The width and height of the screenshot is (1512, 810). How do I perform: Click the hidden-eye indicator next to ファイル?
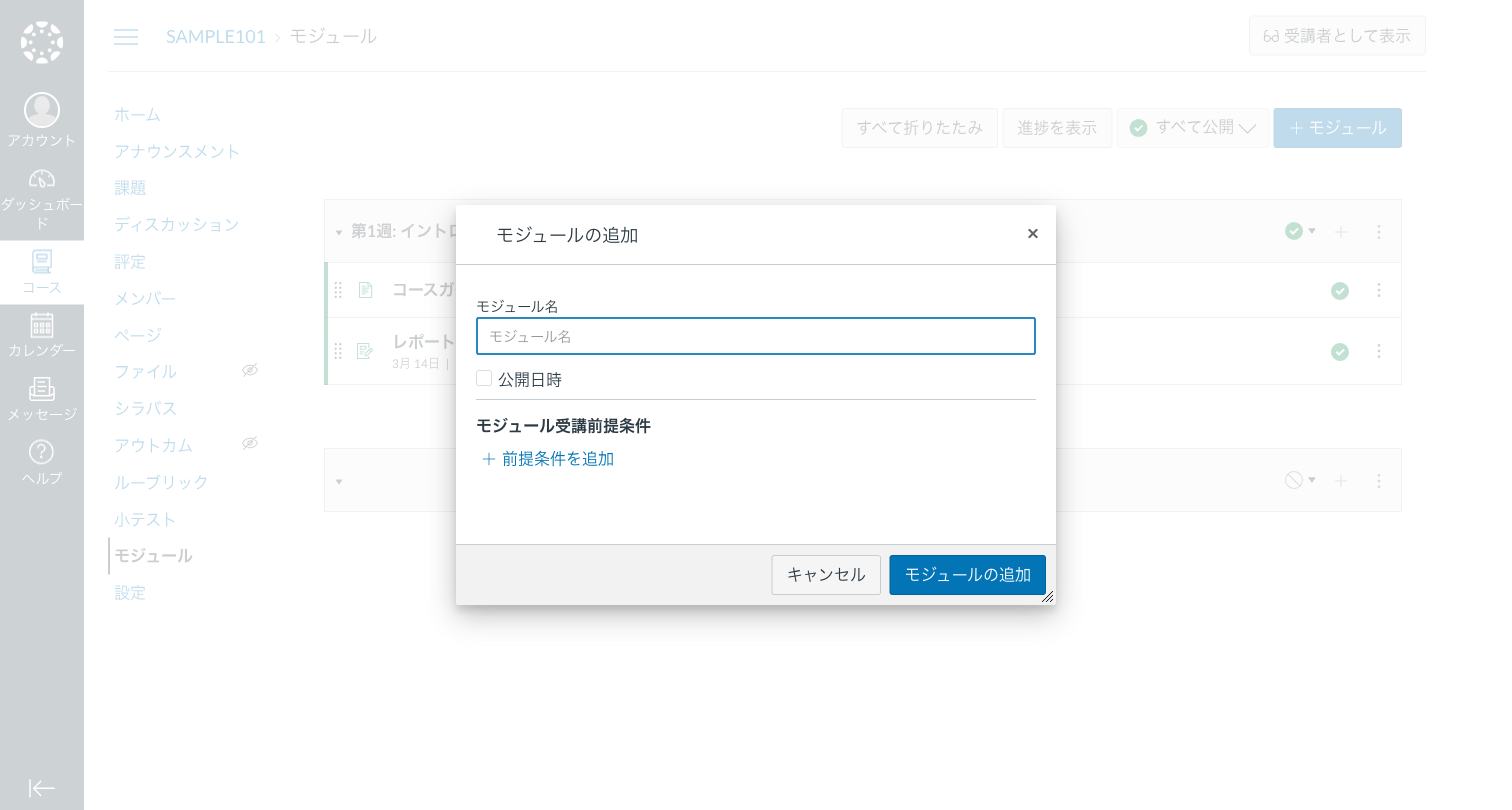[249, 370]
